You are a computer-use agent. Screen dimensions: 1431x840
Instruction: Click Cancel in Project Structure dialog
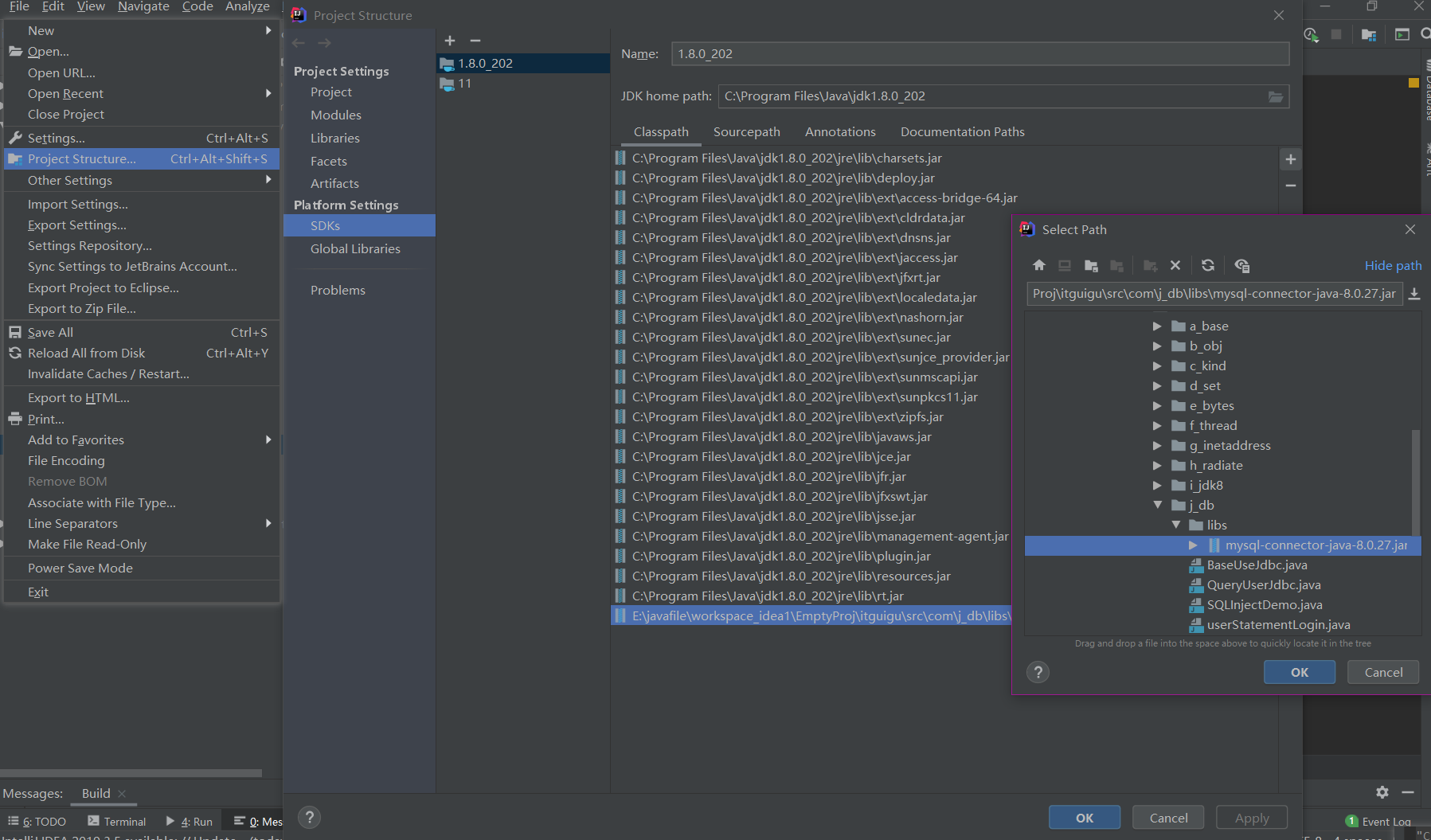[x=1168, y=818]
